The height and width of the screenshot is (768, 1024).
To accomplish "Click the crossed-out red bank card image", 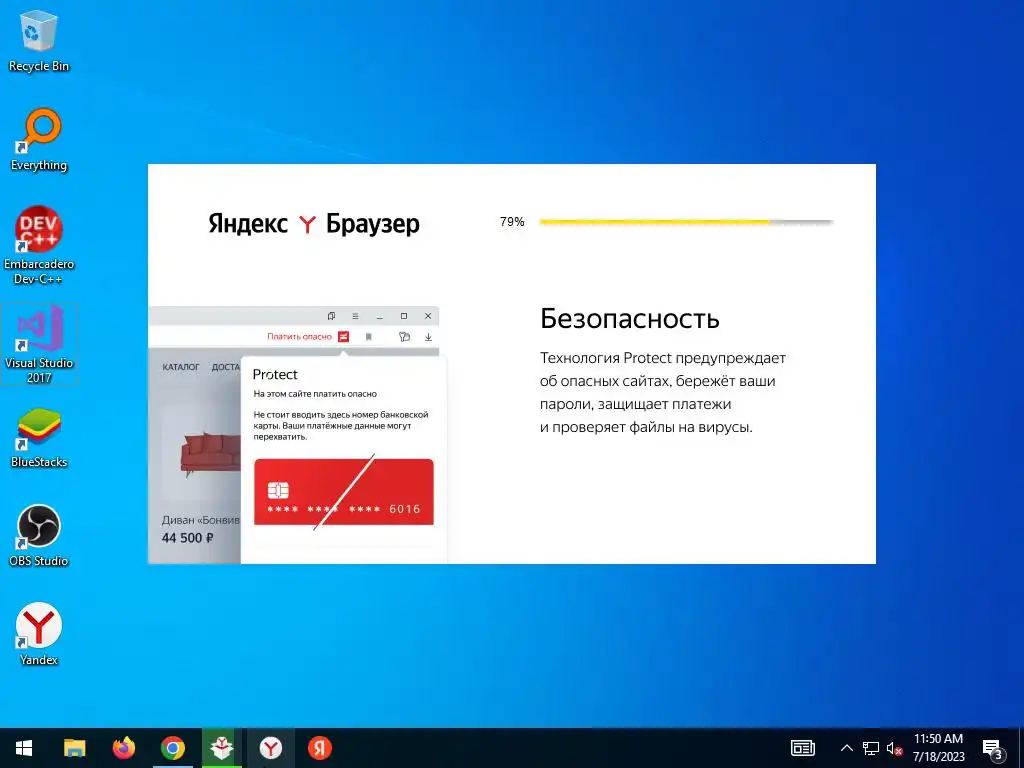I will point(344,492).
